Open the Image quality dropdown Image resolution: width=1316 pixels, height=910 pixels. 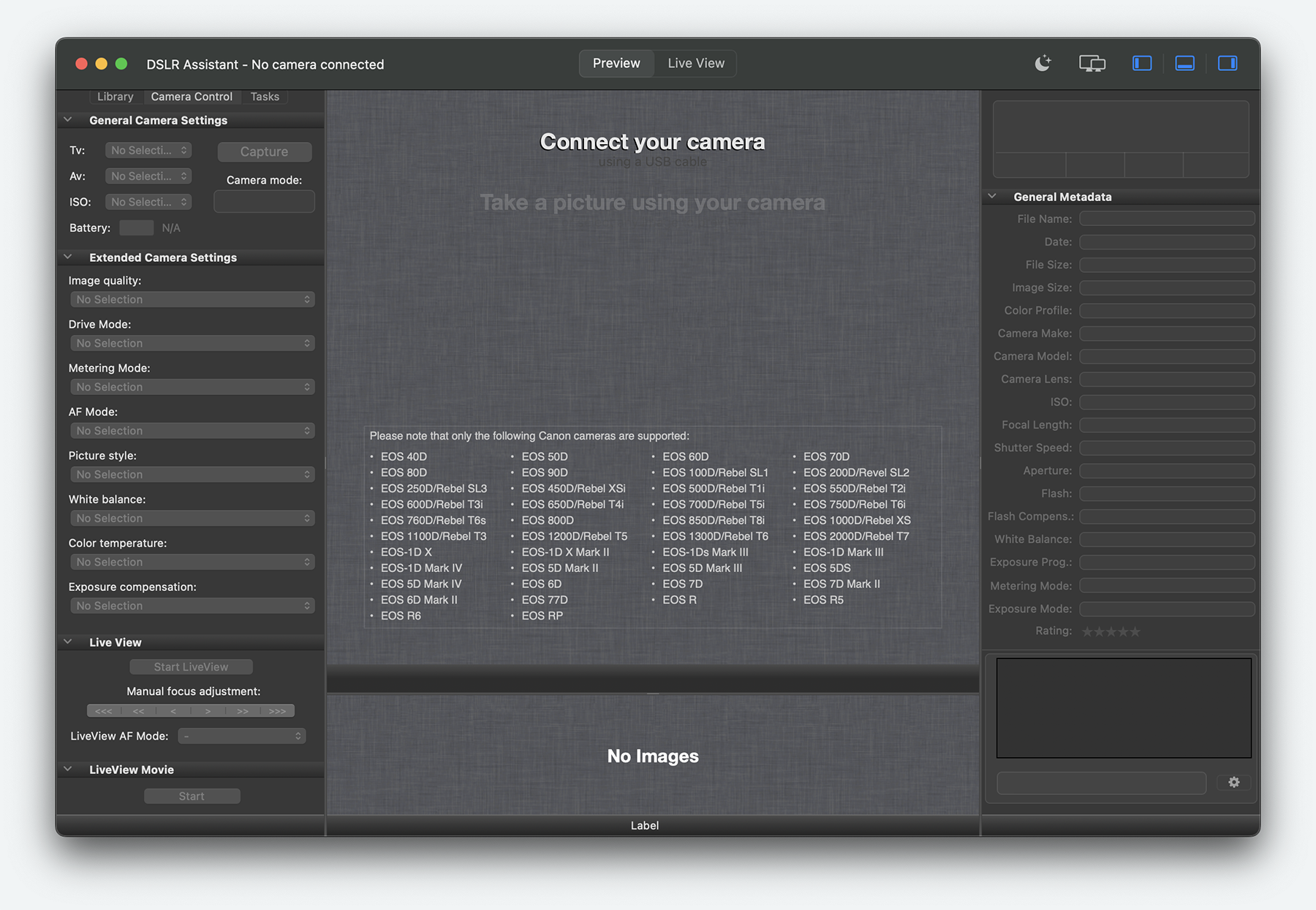point(192,299)
